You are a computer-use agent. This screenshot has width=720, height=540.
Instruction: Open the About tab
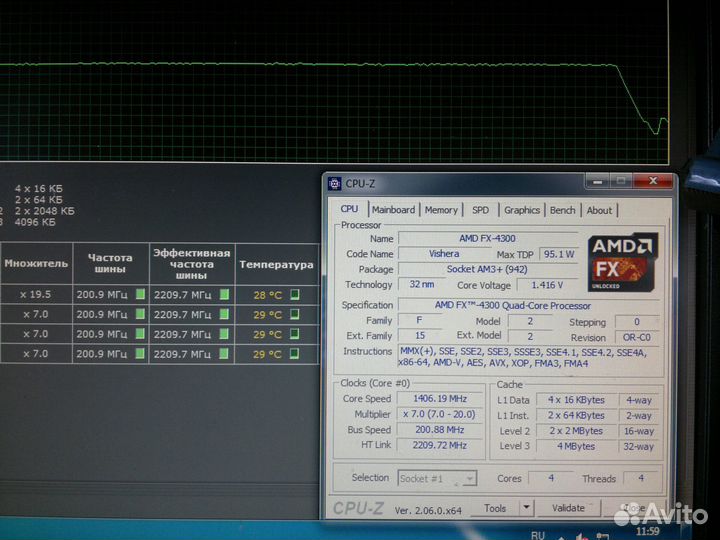[x=599, y=210]
